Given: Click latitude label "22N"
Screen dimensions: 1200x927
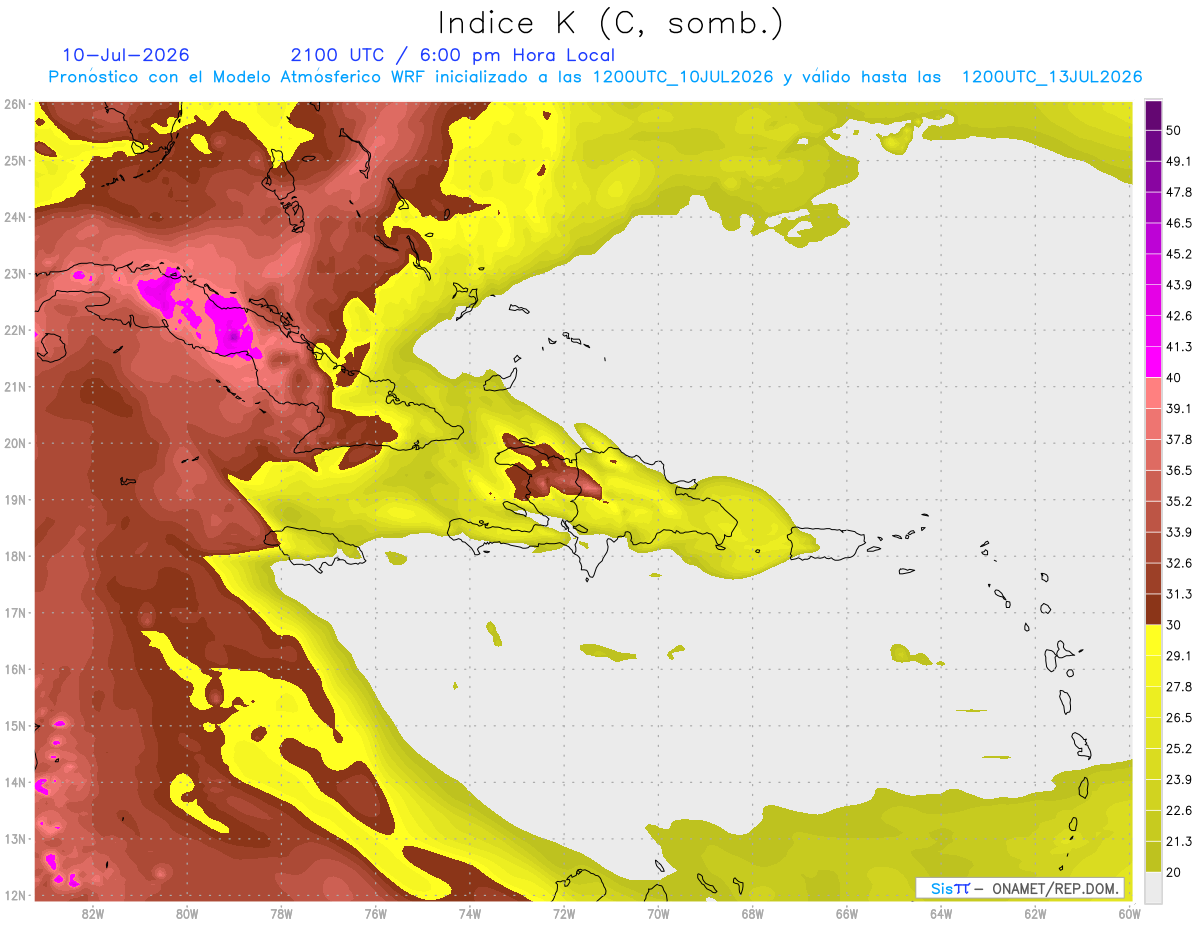Looking at the screenshot, I should pyautogui.click(x=15, y=330).
